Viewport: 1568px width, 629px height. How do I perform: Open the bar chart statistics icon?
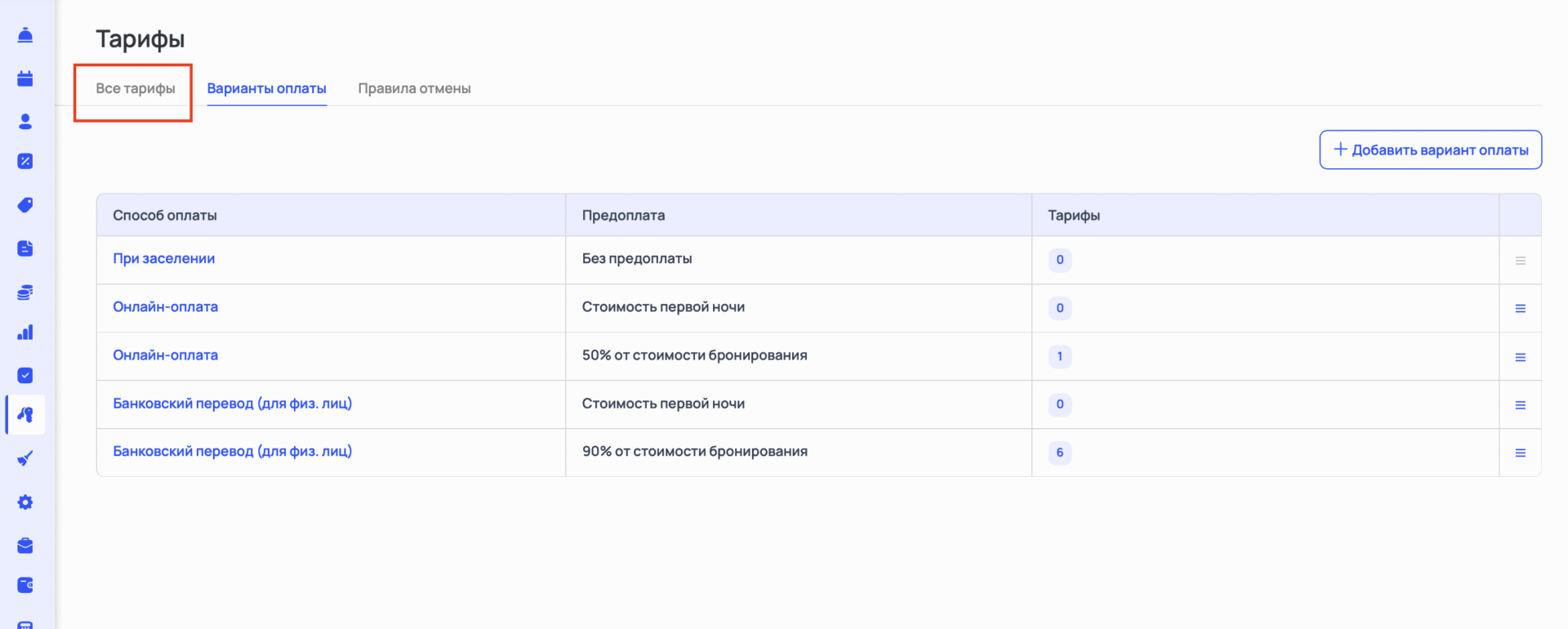point(25,332)
